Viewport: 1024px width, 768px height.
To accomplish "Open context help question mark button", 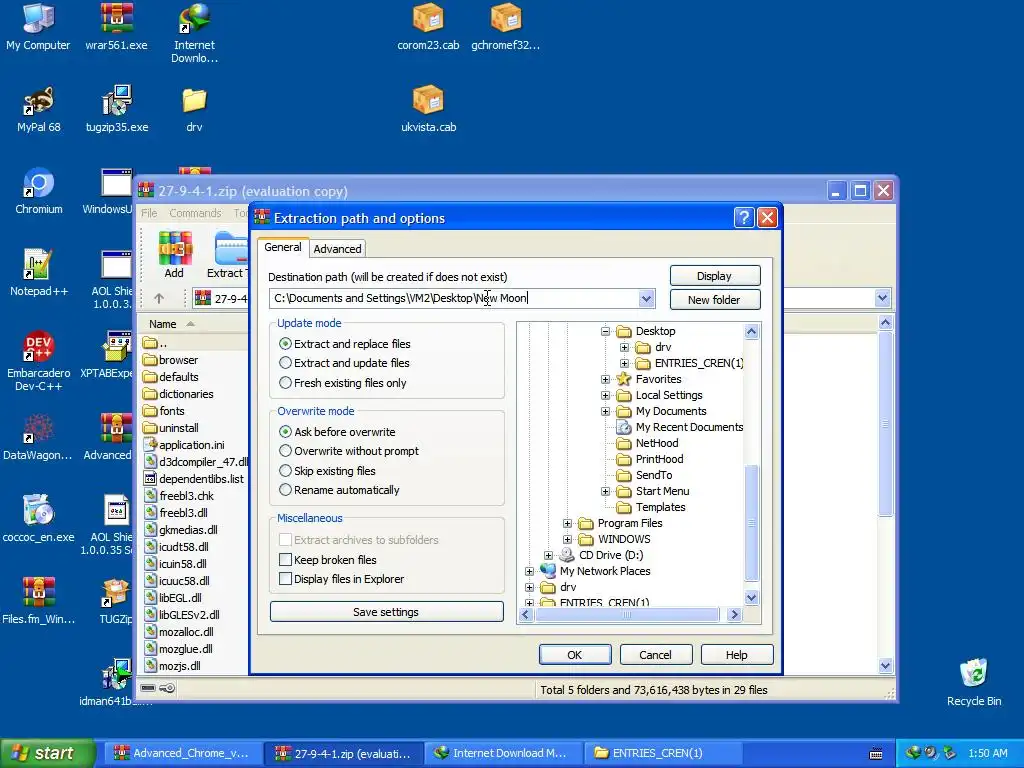I will pos(744,217).
